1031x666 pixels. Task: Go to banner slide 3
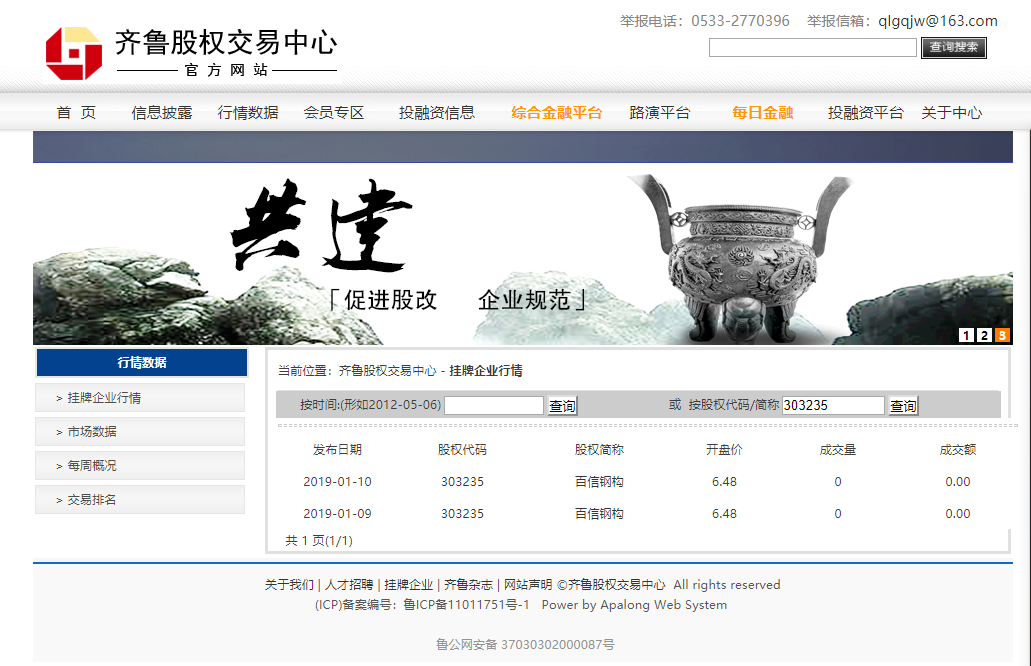click(1001, 335)
